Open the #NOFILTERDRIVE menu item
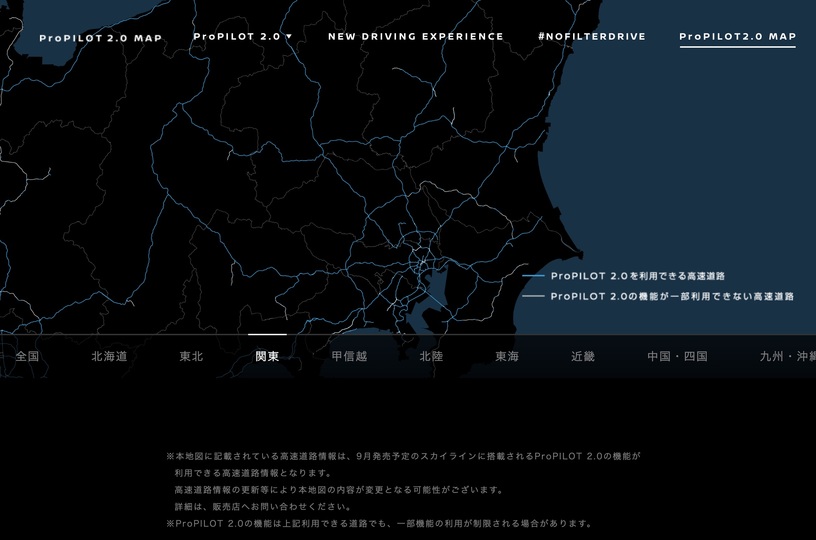Viewport: 816px width, 540px height. point(592,36)
